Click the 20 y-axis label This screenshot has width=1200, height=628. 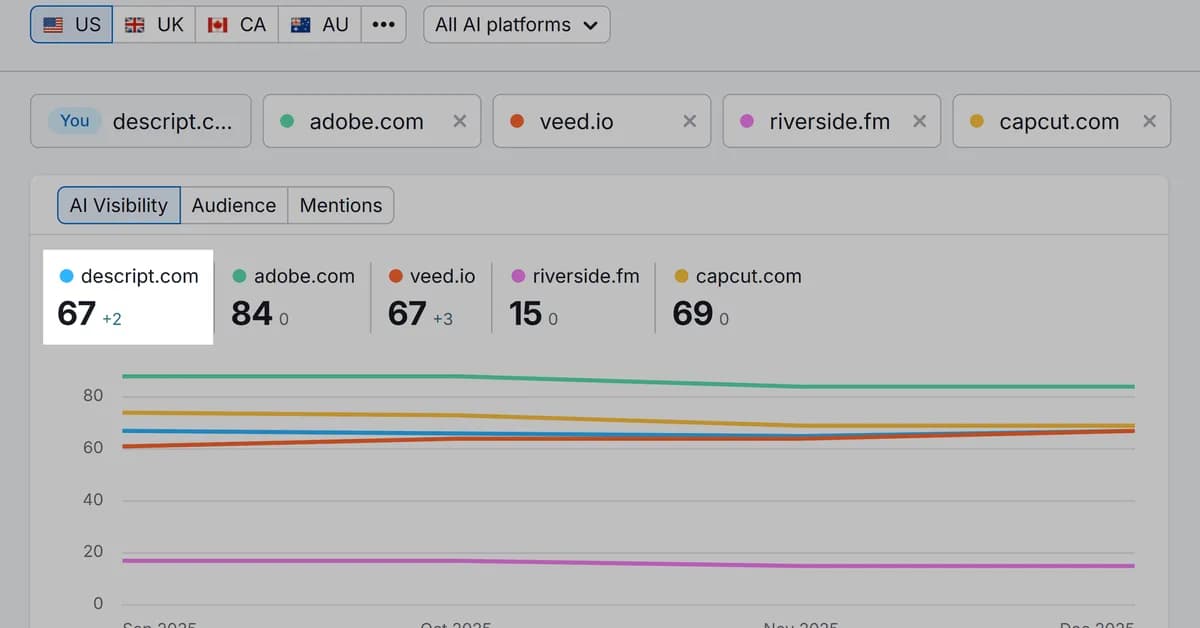coord(93,552)
